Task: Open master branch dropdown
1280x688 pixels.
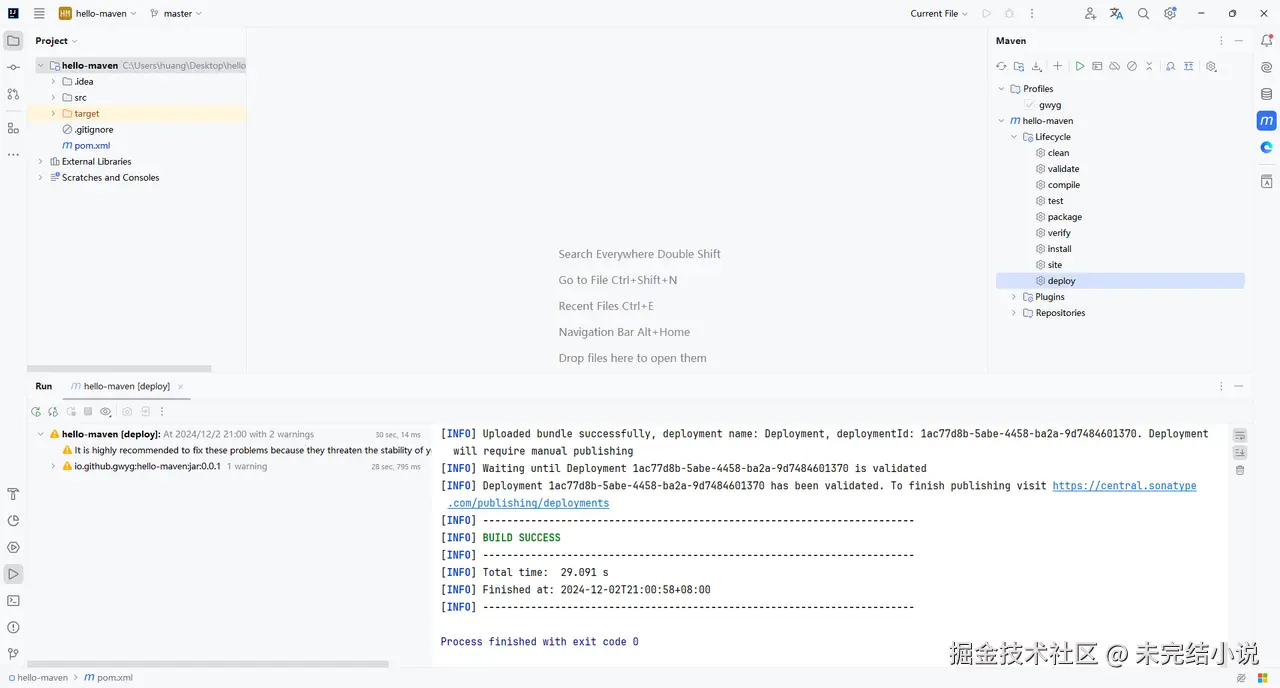Action: [x=176, y=14]
